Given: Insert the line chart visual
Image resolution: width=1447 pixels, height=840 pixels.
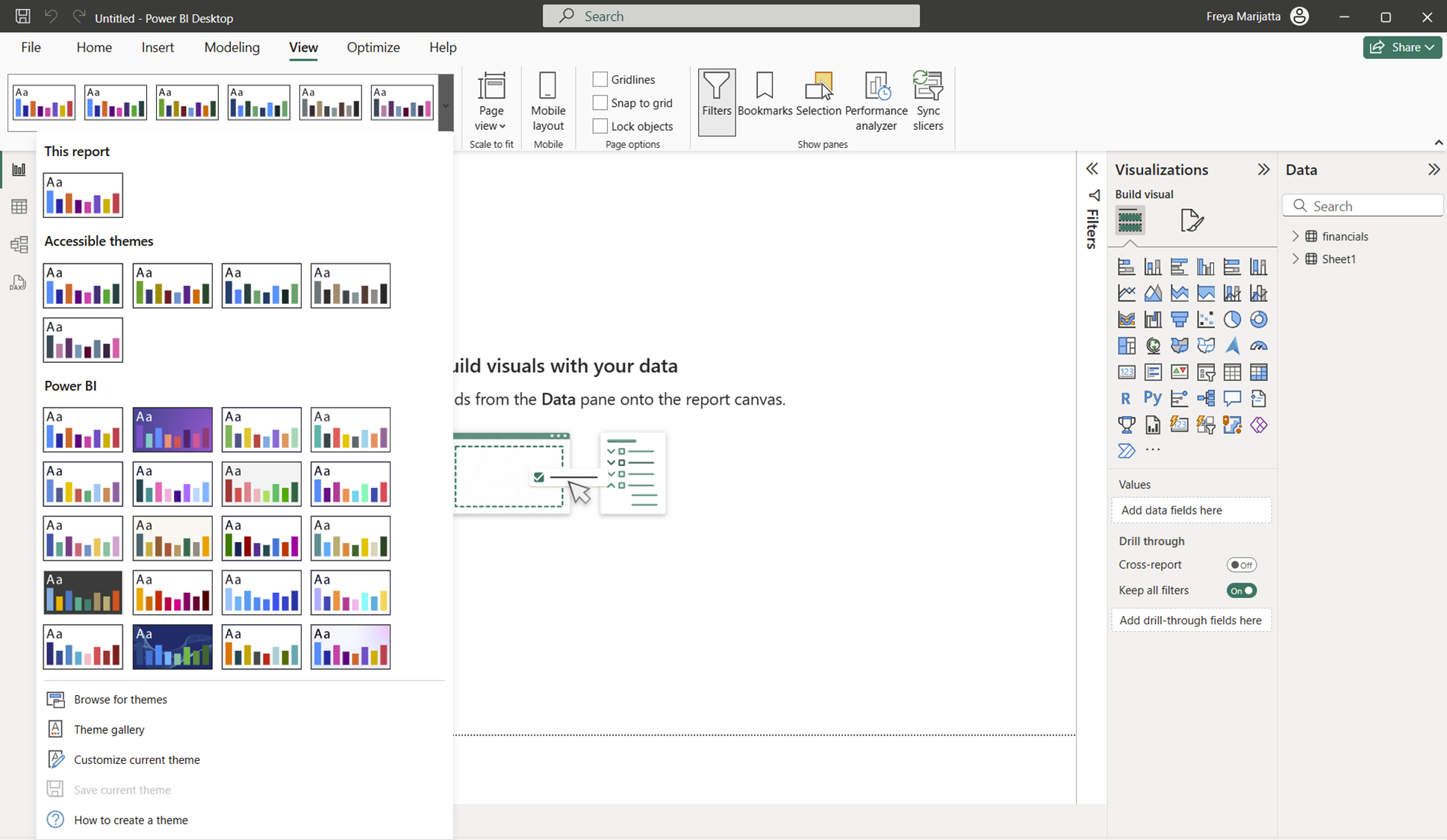Looking at the screenshot, I should click(x=1127, y=293).
